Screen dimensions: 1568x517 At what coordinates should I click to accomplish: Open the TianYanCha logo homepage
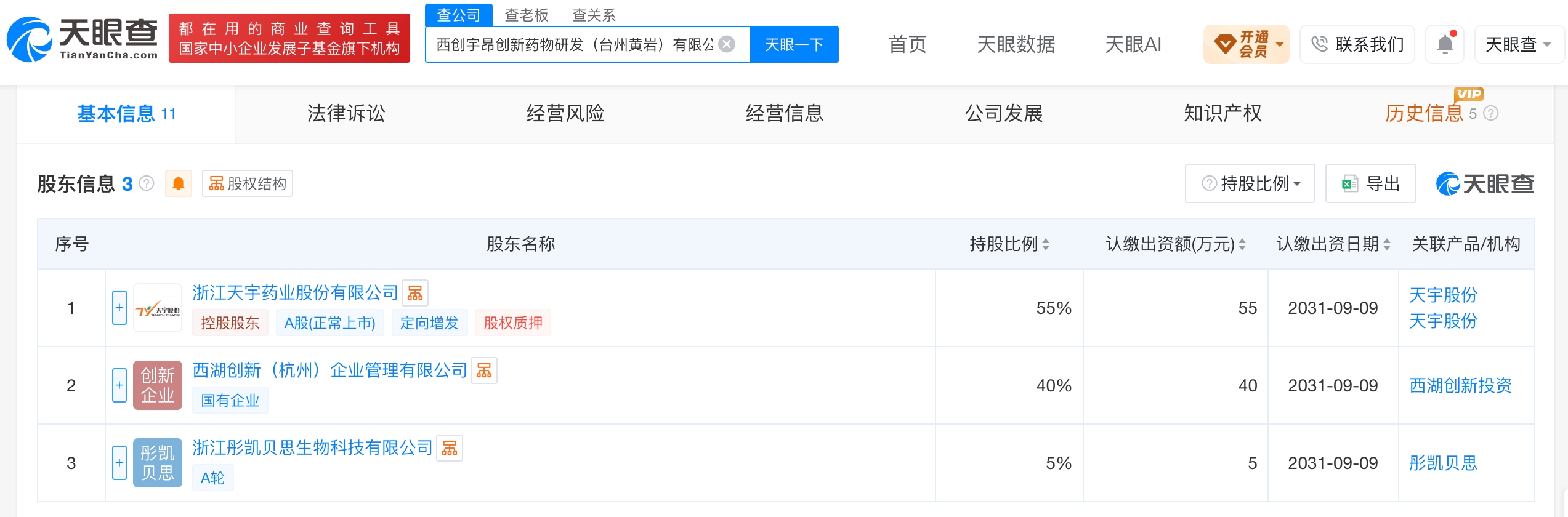tap(83, 39)
